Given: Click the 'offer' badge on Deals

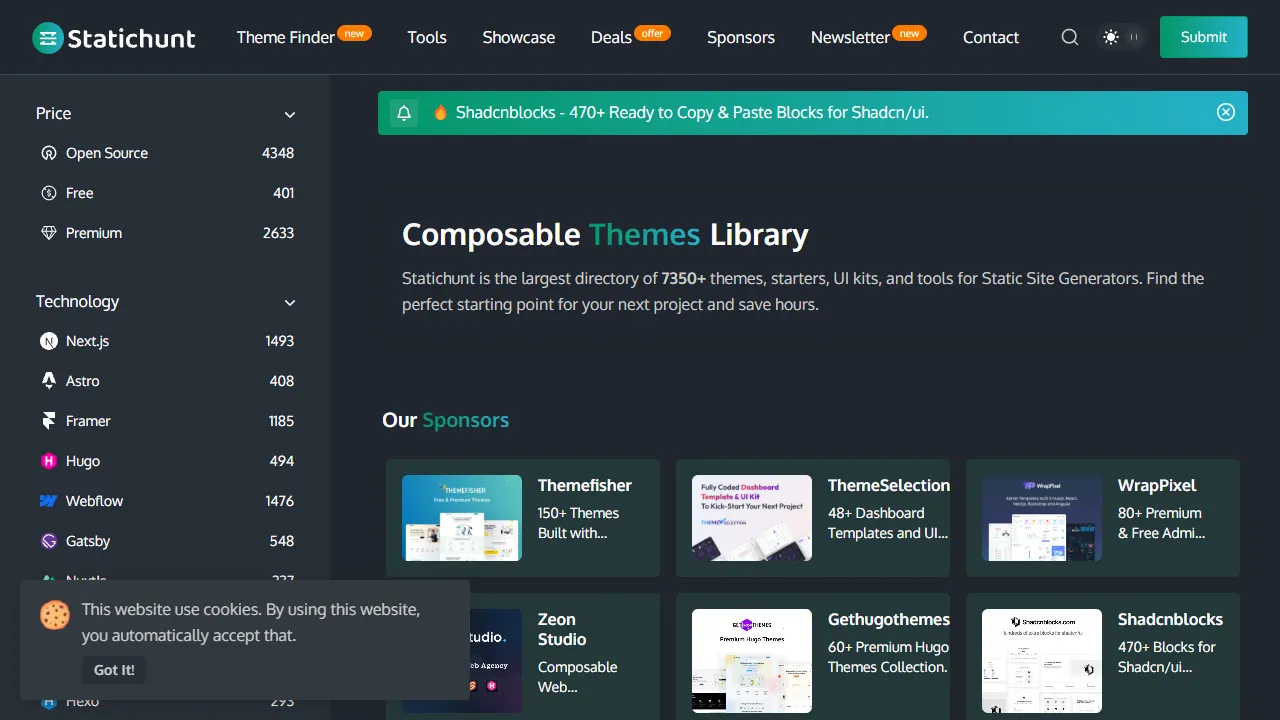Looking at the screenshot, I should click(652, 33).
